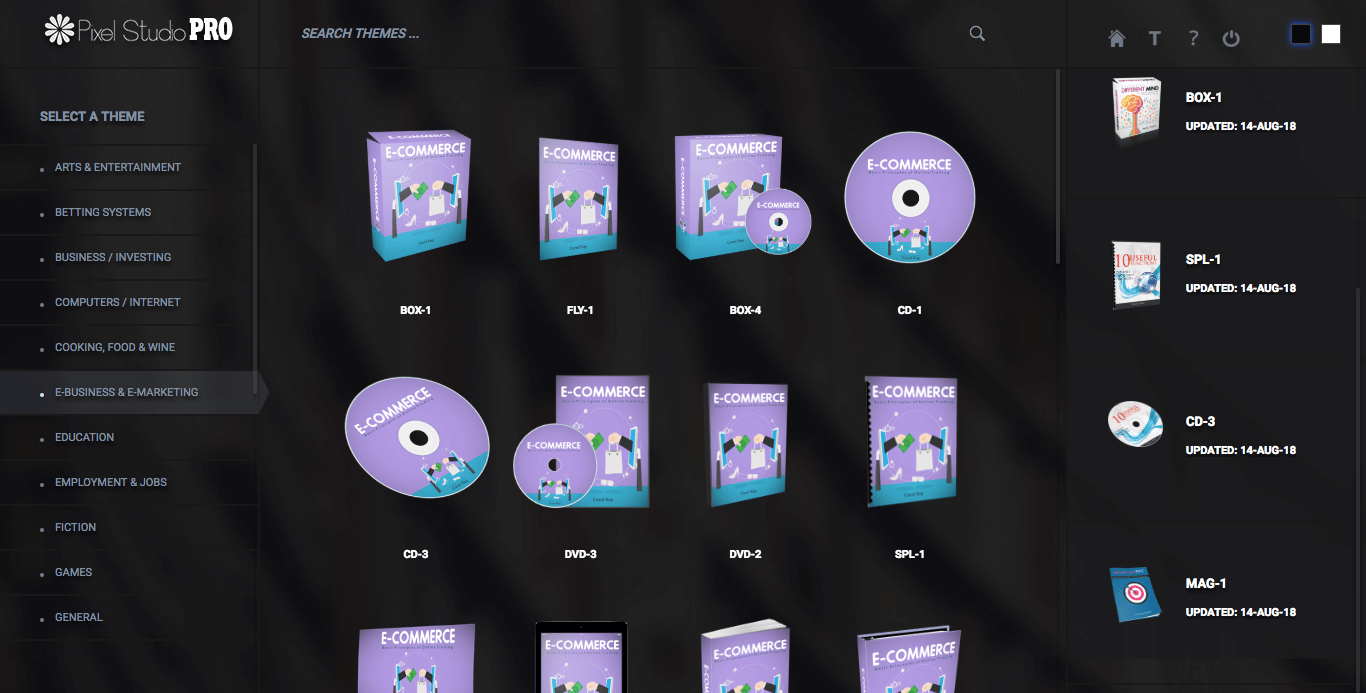Open MAG-1 magazine thumbnail in right panel
Image resolution: width=1366 pixels, height=693 pixels.
[x=1136, y=594]
